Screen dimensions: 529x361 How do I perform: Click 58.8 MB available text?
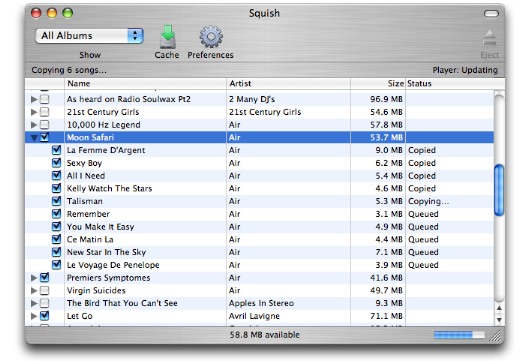(x=265, y=335)
